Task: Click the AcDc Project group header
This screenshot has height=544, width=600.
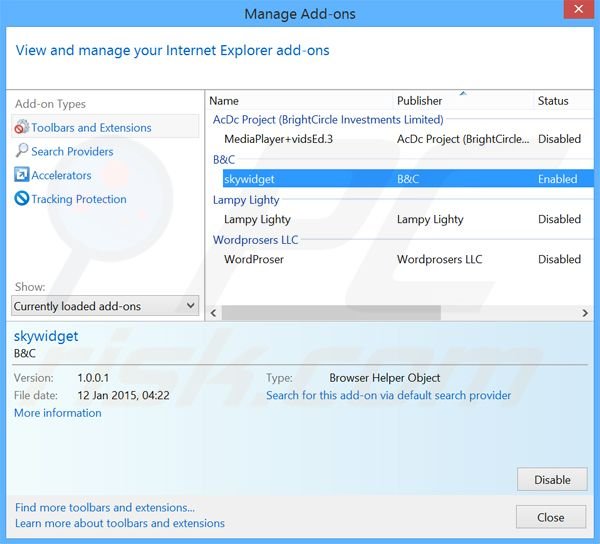Action: 328,120
